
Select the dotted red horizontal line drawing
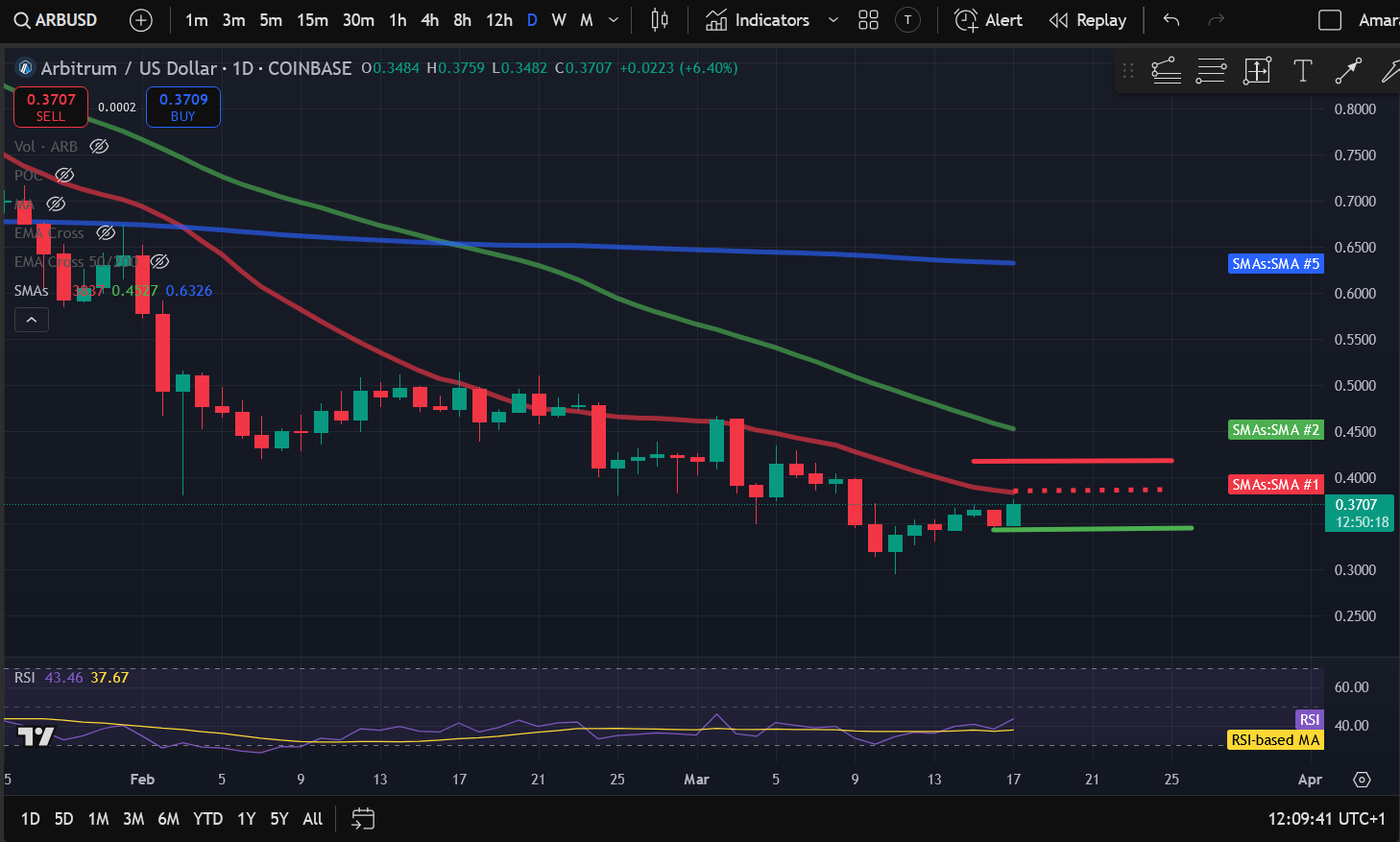point(1088,490)
